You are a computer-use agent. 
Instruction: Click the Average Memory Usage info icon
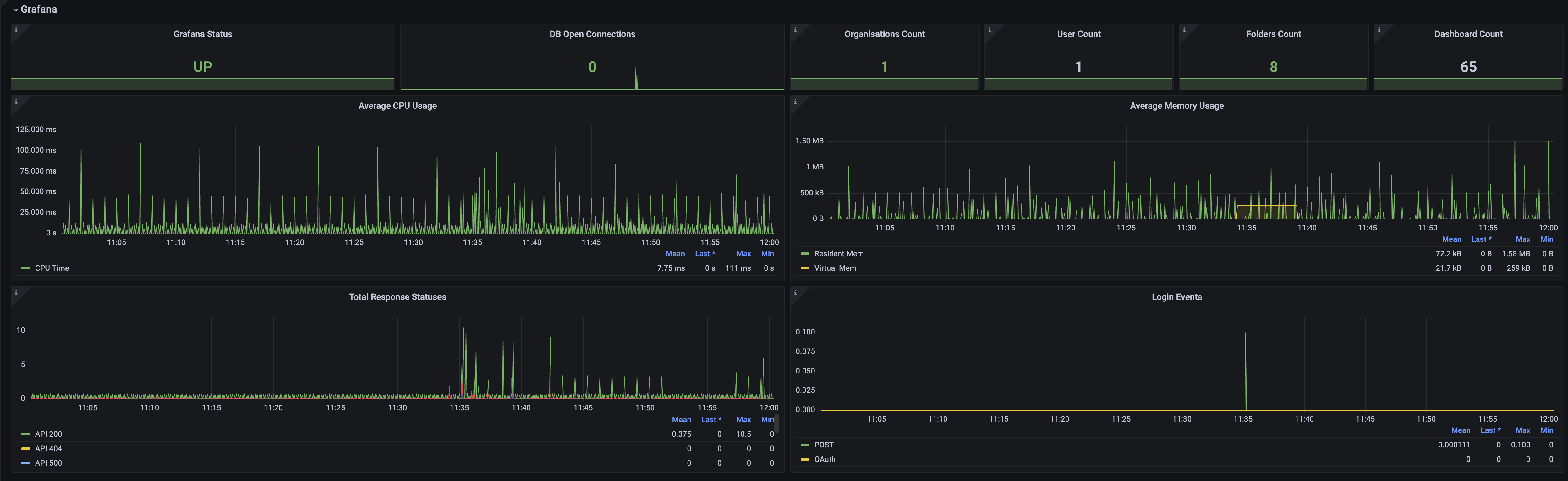point(795,102)
